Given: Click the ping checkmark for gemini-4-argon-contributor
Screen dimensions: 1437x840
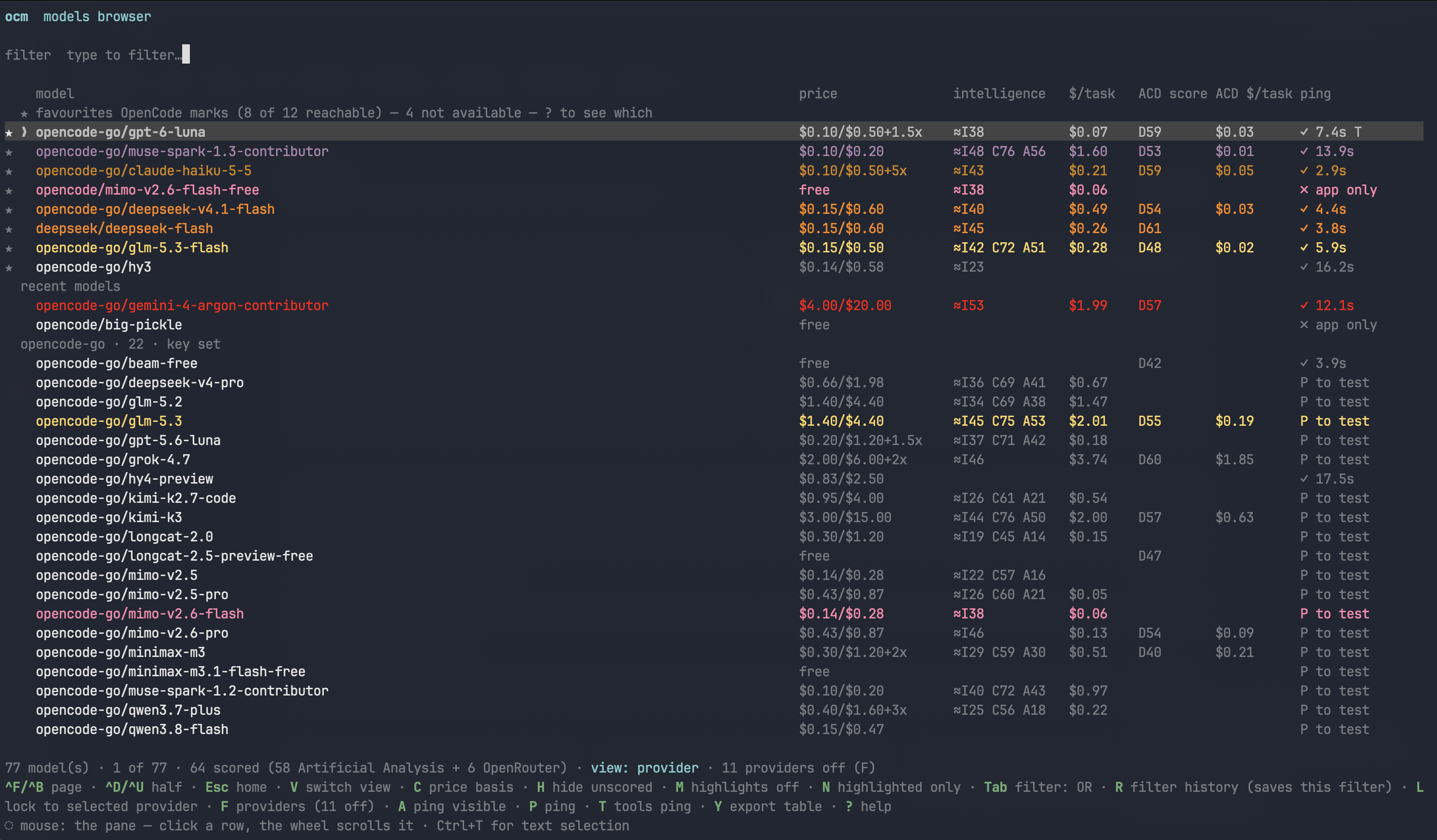Looking at the screenshot, I should coord(1304,305).
